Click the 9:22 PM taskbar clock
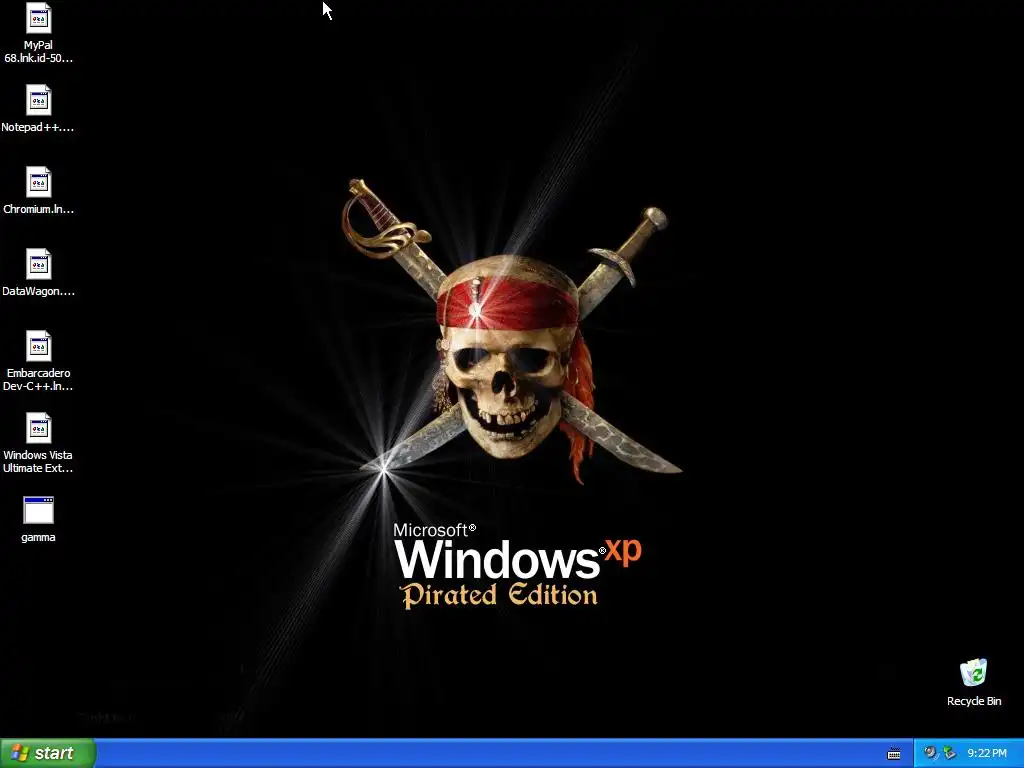The image size is (1024, 768). pos(987,753)
